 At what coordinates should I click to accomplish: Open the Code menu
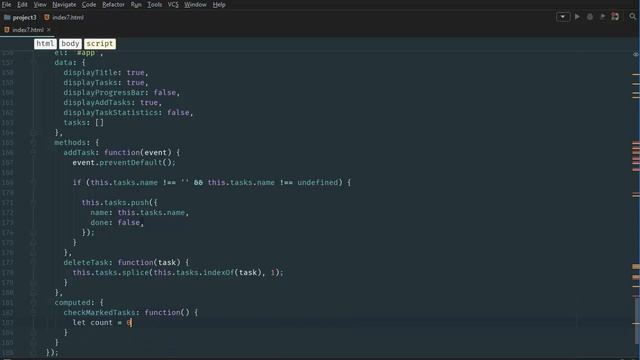click(89, 4)
